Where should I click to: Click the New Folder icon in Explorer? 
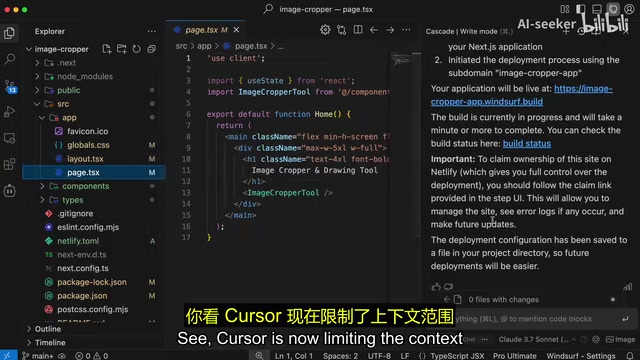[122, 49]
